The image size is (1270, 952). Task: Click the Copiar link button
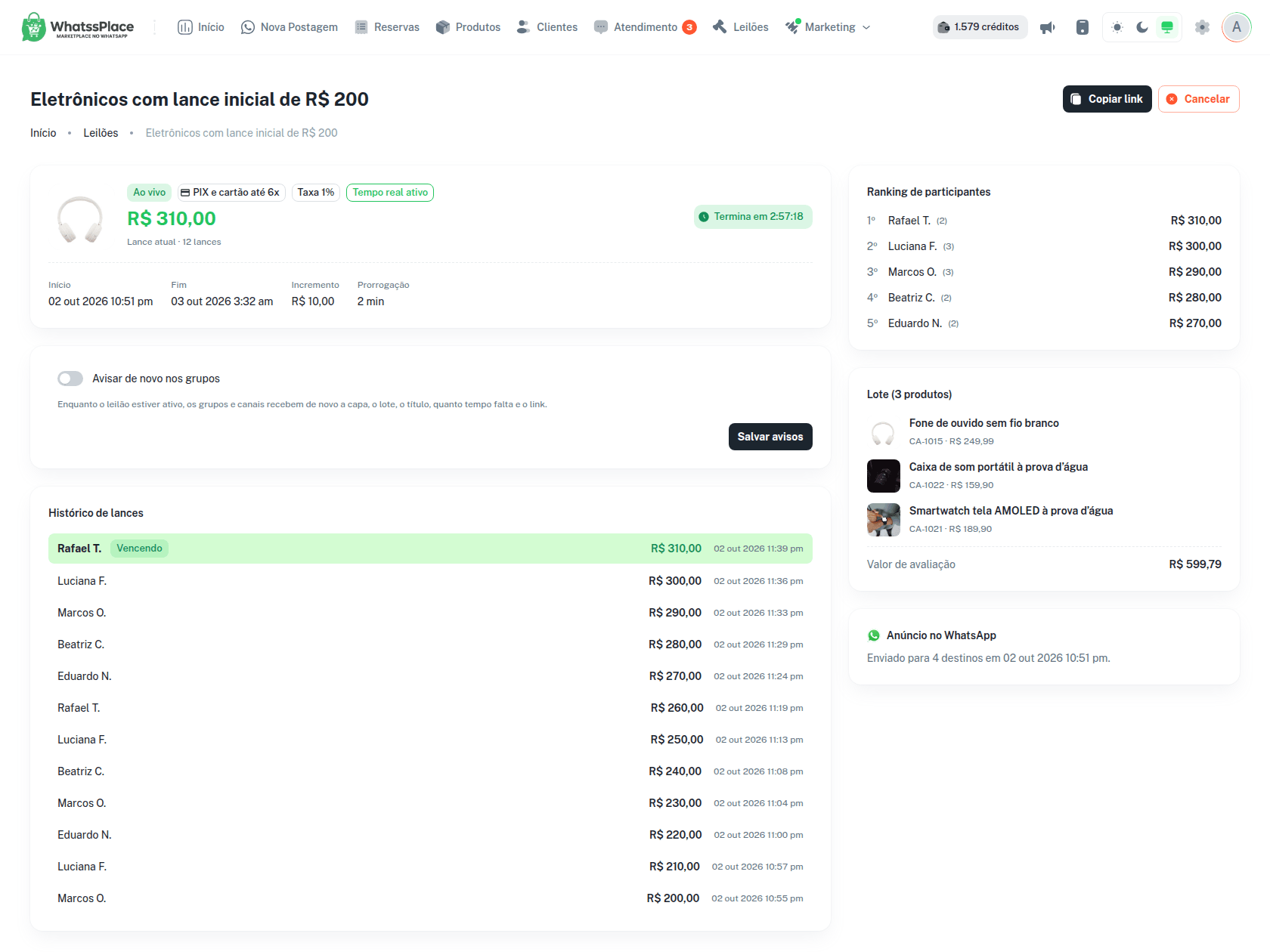[1107, 99]
